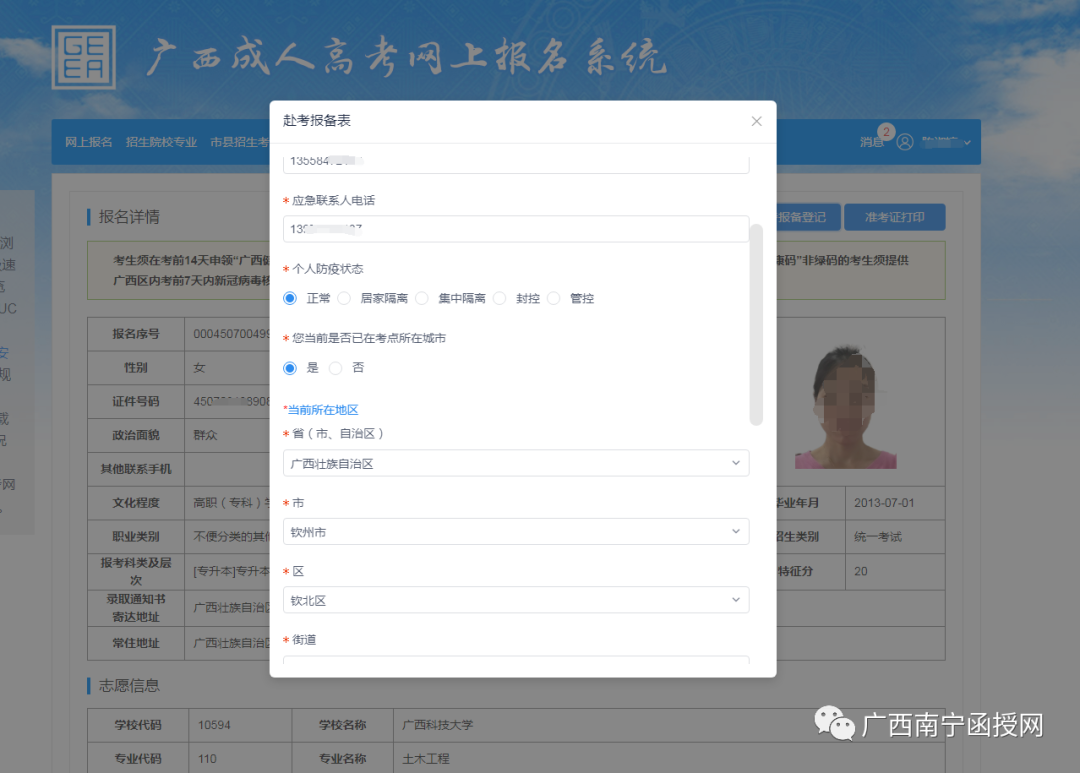Screen dimensions: 1080x773
Task: Choose 否 for currently in exam city
Action: coord(335,368)
